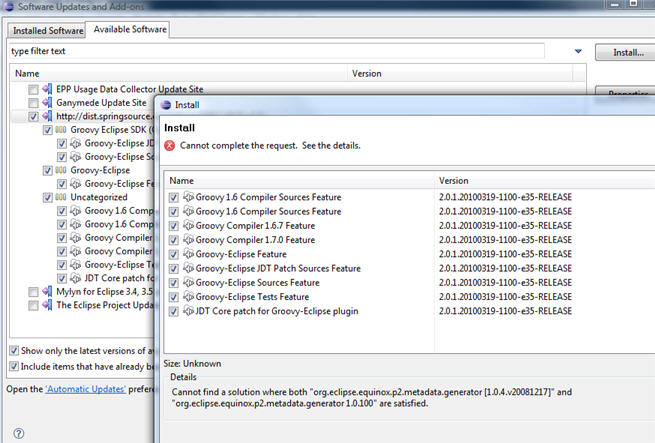Click the red error icon in Install dialog
This screenshot has width=655, height=443.
point(170,145)
